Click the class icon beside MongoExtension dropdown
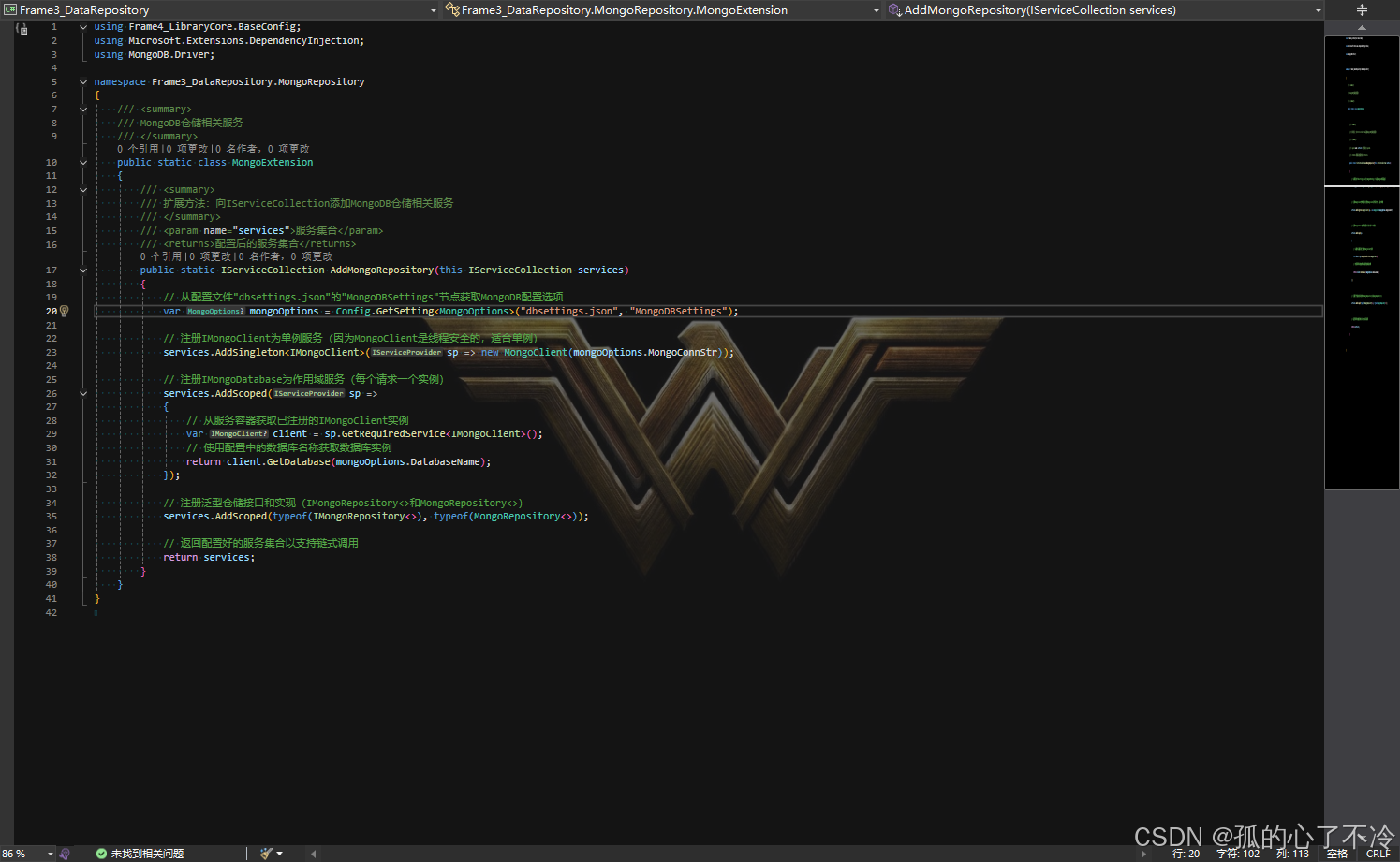 pos(452,10)
